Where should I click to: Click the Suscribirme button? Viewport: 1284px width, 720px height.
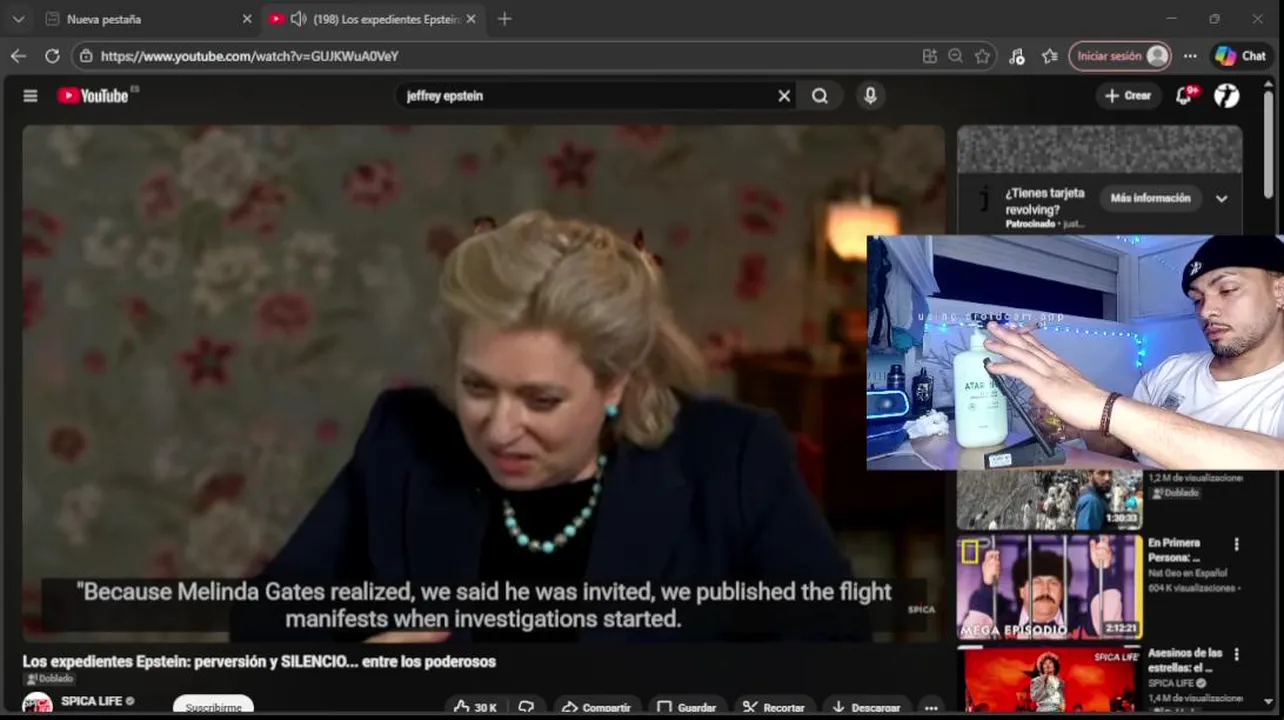click(x=213, y=707)
